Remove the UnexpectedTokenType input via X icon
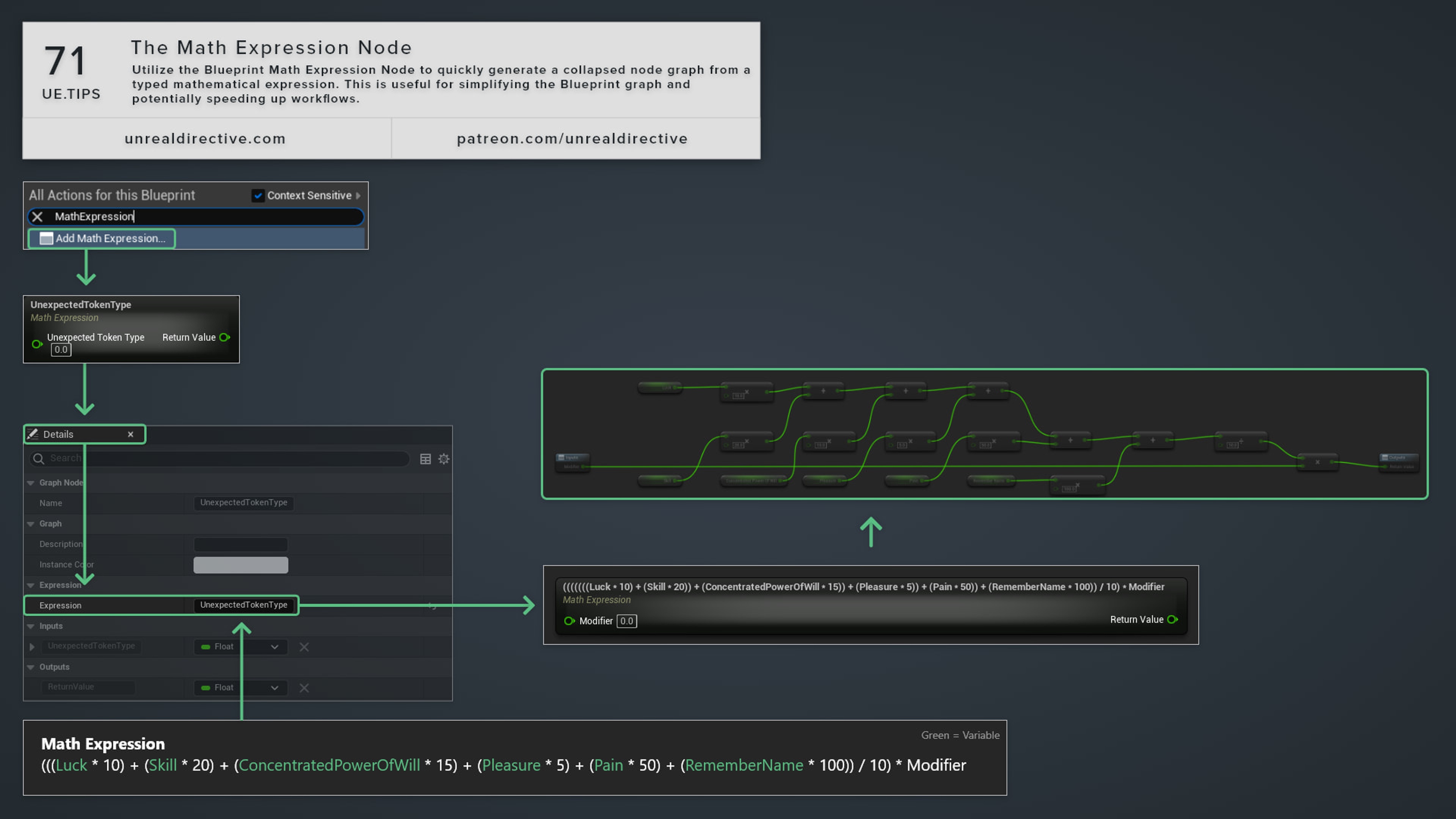The height and width of the screenshot is (819, 1456). (x=304, y=646)
